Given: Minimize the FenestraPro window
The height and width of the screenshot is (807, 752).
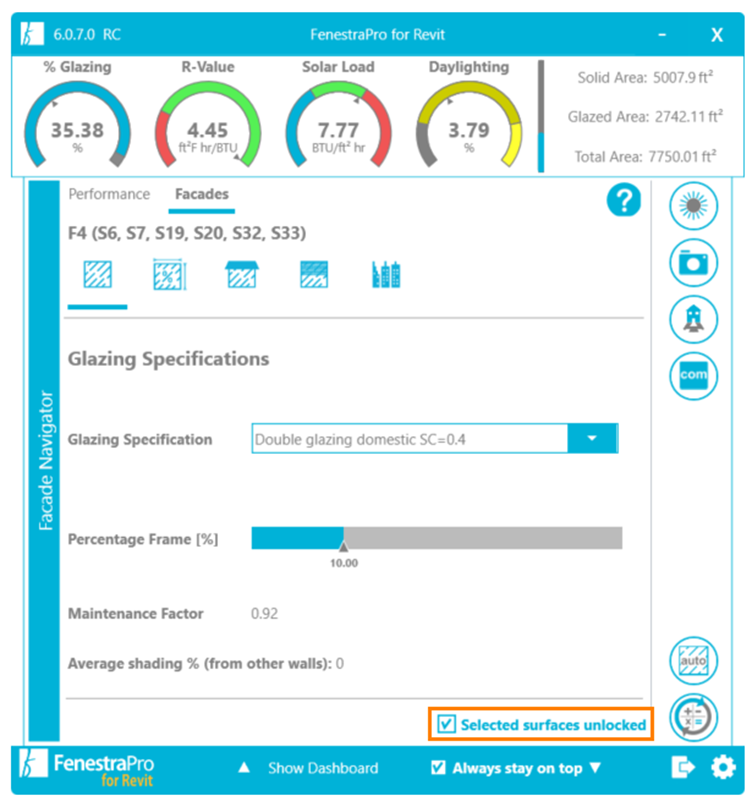Looking at the screenshot, I should click(662, 34).
